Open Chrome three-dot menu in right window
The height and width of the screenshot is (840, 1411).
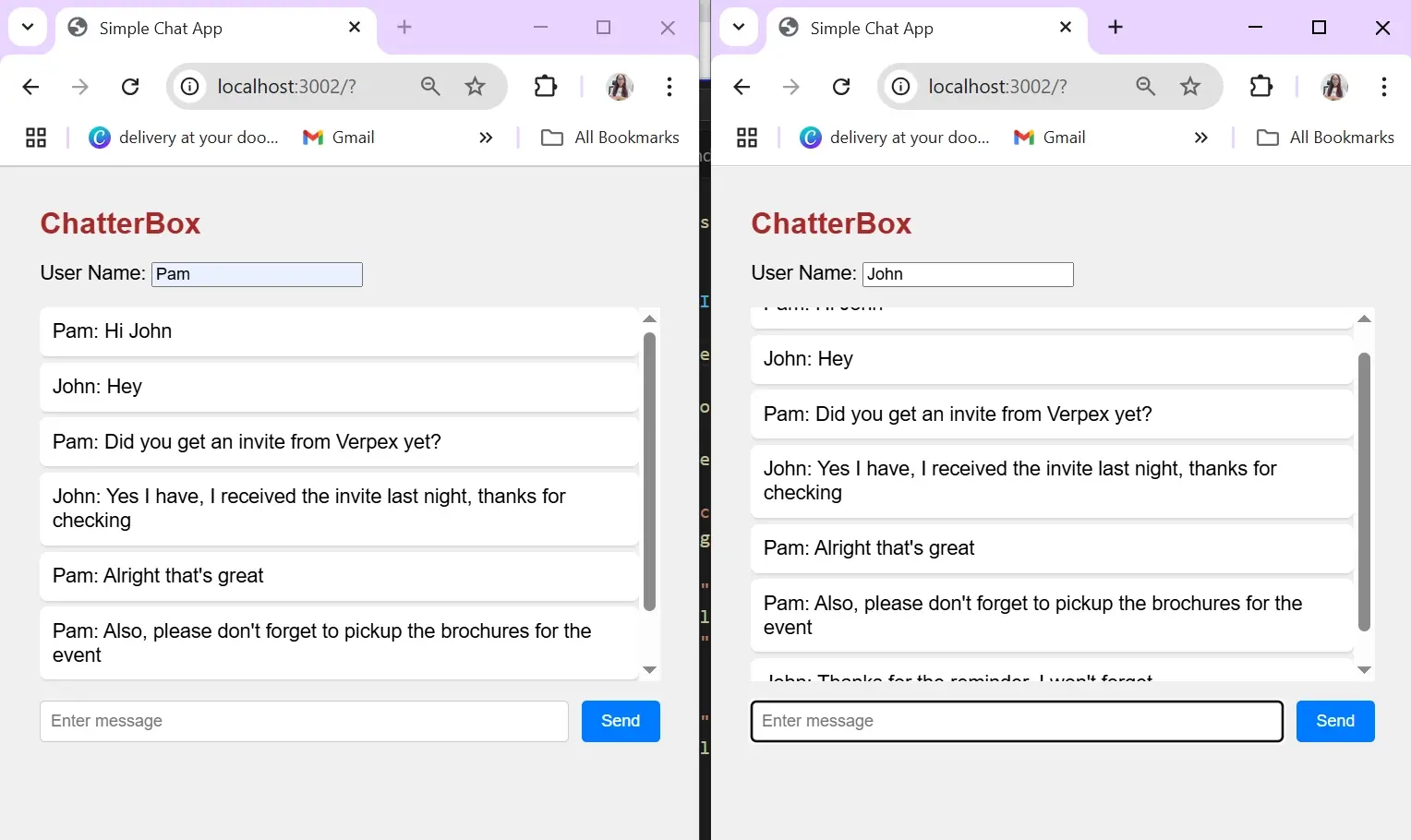[1384, 87]
